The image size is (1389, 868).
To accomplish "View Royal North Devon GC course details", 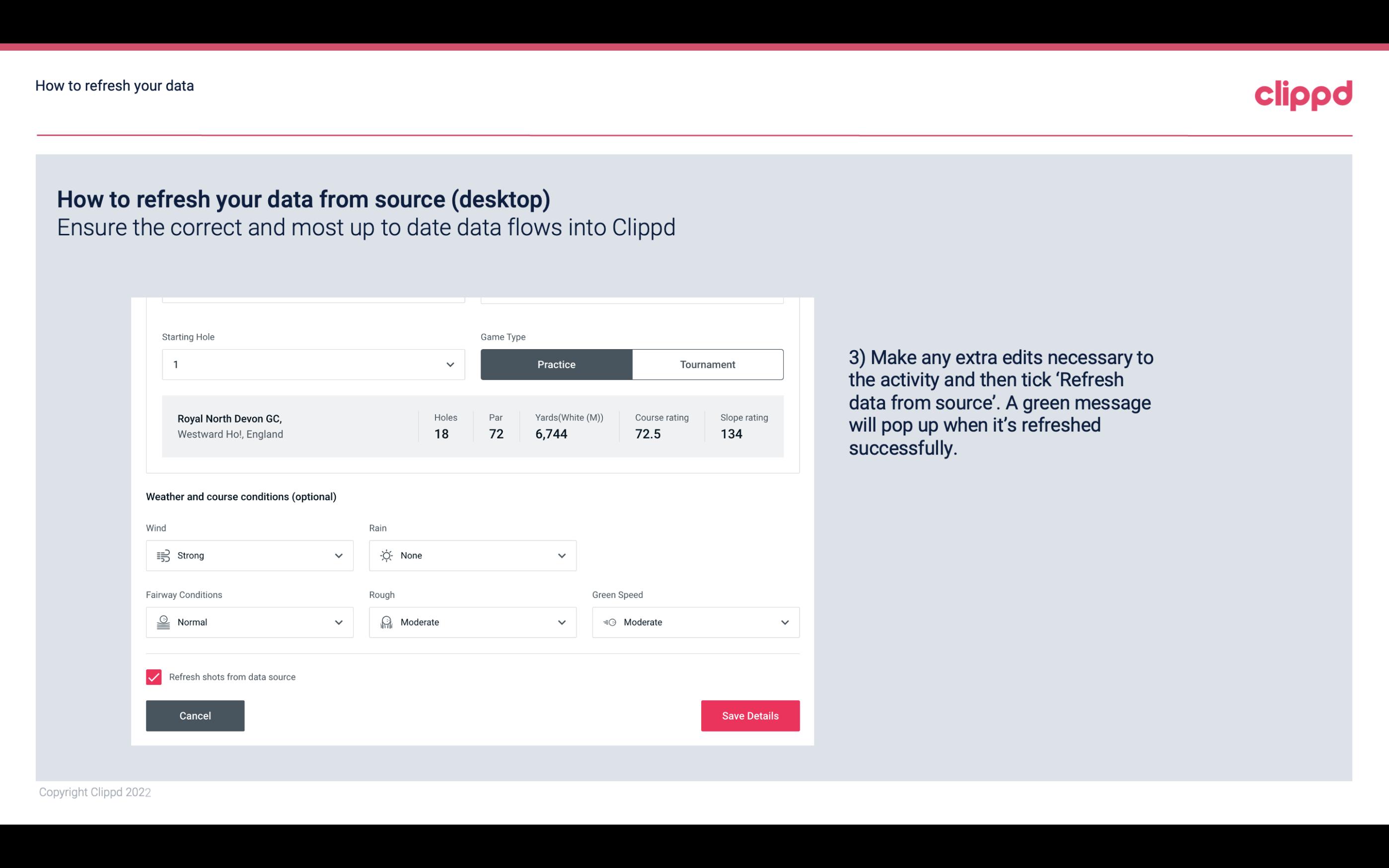I will (x=473, y=426).
